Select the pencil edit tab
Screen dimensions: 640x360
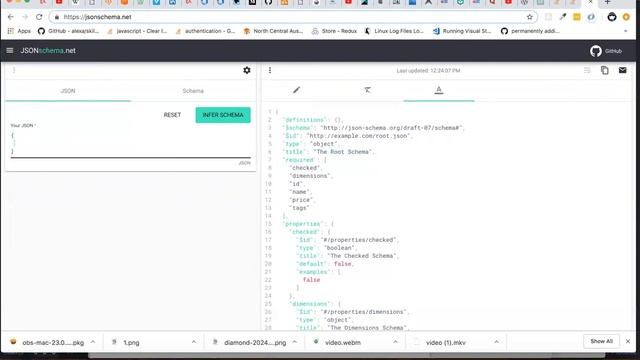[297, 90]
